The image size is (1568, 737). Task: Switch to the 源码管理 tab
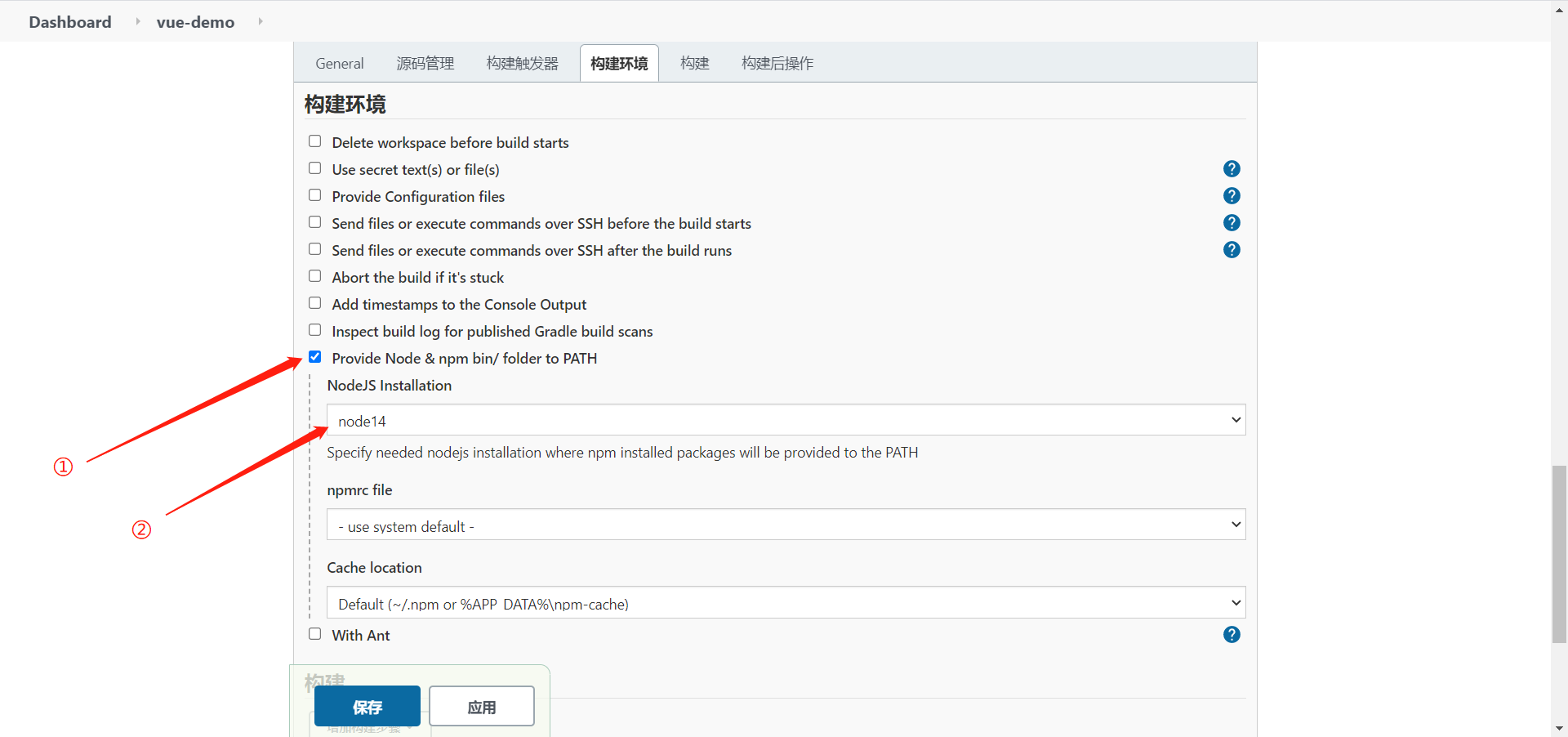click(x=425, y=63)
